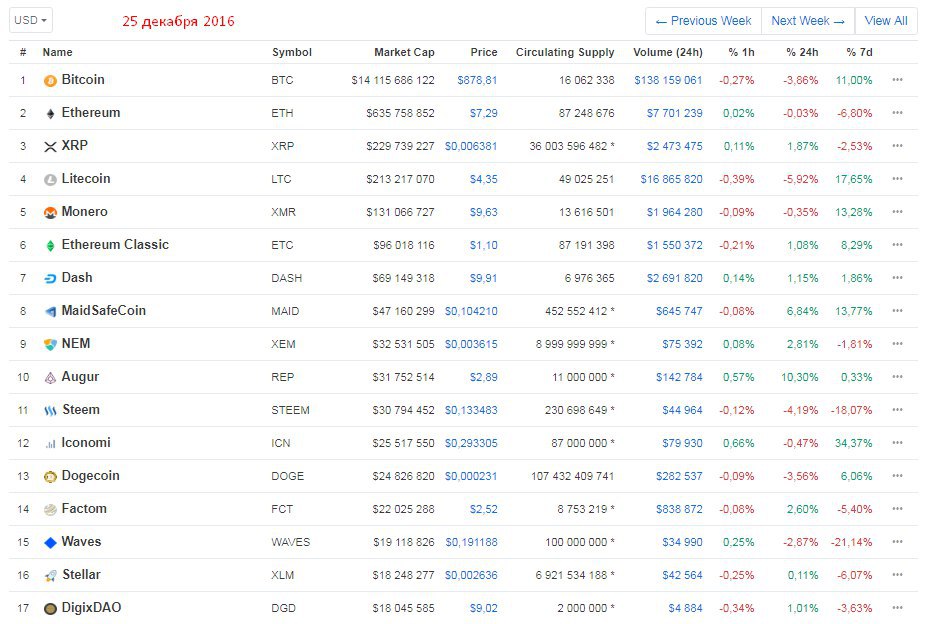Screen dimensions: 926x624
Task: Click the Bitcoin coin logo icon
Action: pos(50,80)
